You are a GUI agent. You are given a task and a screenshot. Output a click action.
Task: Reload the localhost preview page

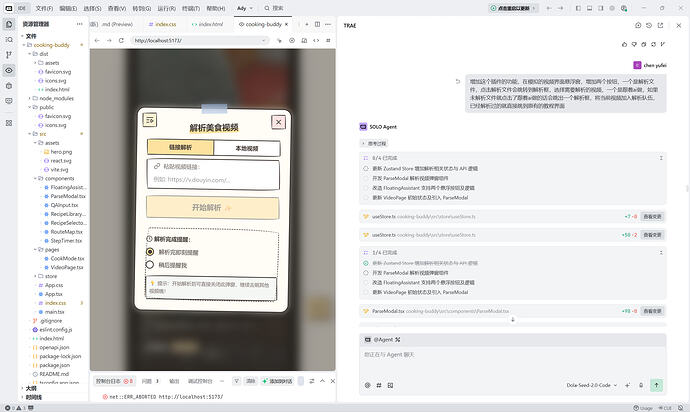tap(121, 40)
